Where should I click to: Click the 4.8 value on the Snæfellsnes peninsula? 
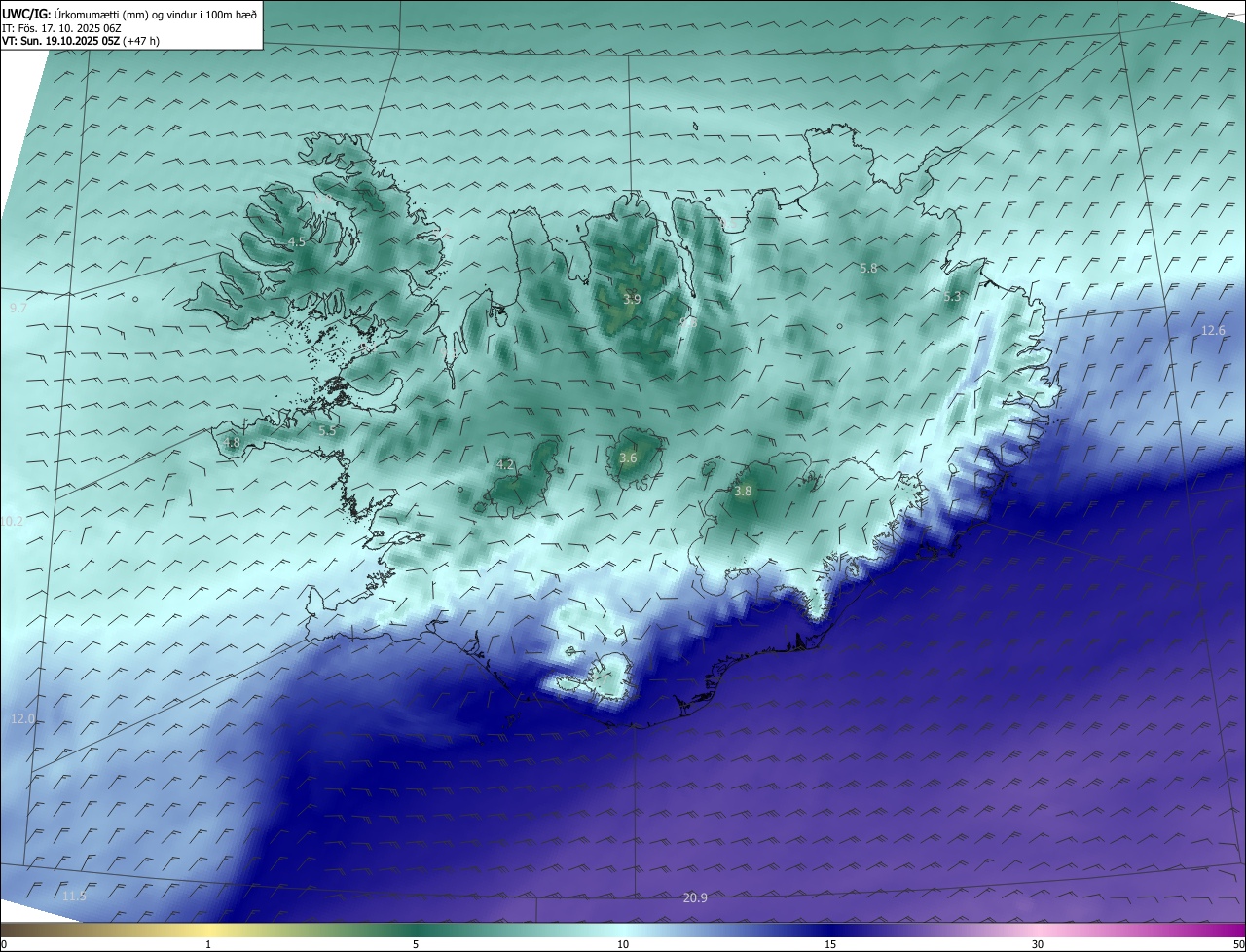232,442
